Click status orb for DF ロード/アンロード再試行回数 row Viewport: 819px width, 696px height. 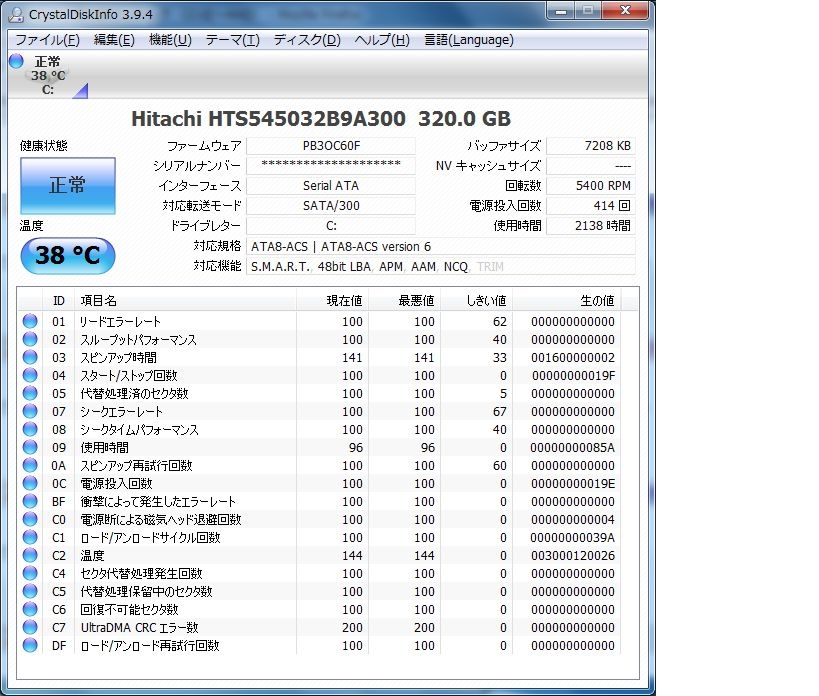(x=30, y=645)
